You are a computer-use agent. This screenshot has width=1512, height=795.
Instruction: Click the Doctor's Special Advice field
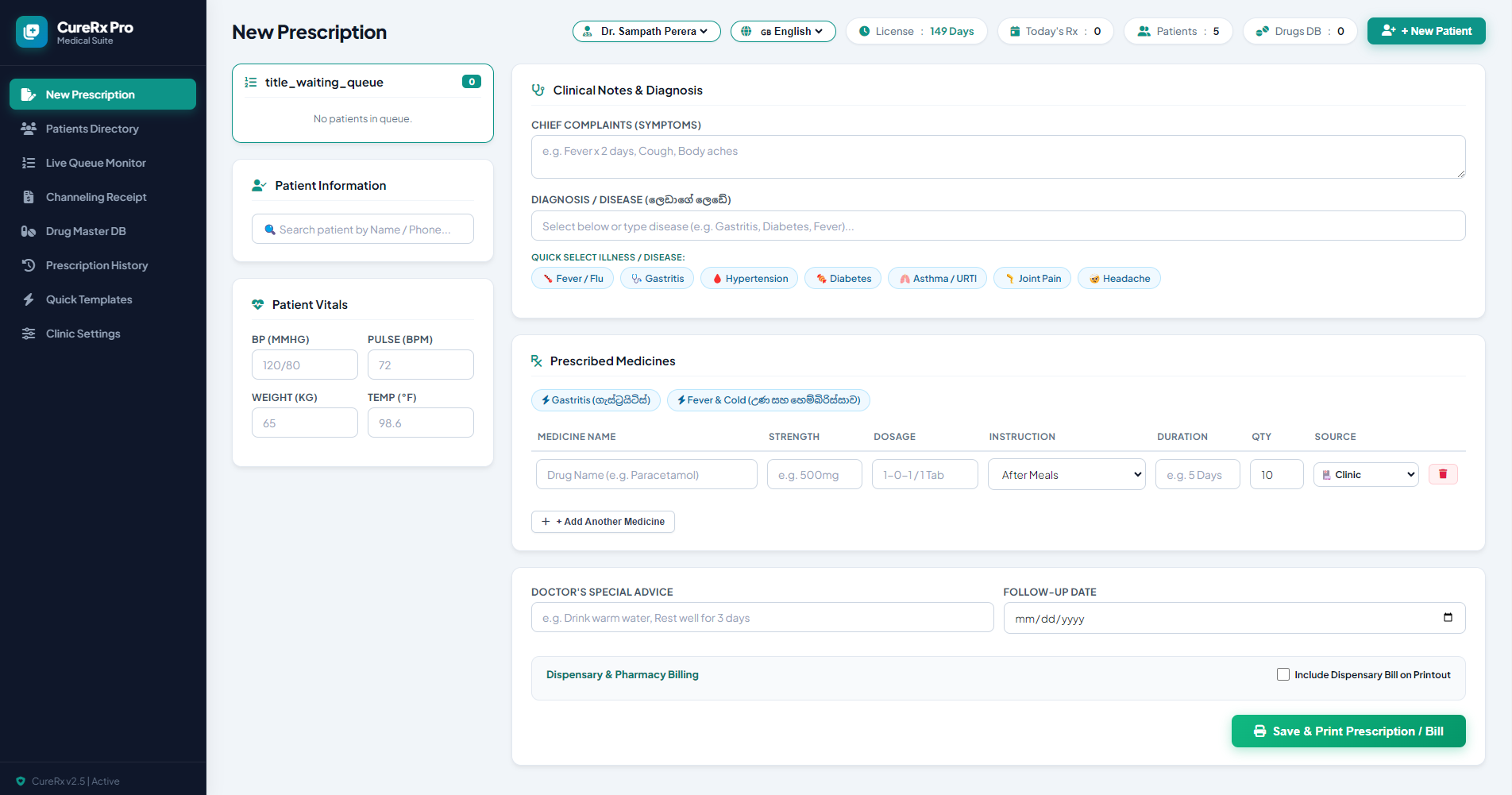point(762,617)
